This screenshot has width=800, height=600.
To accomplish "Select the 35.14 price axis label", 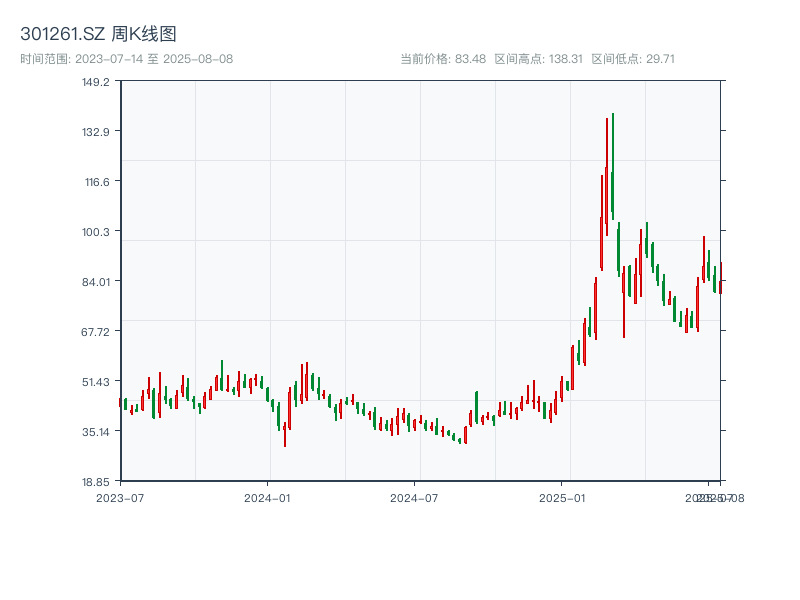I will tap(96, 431).
